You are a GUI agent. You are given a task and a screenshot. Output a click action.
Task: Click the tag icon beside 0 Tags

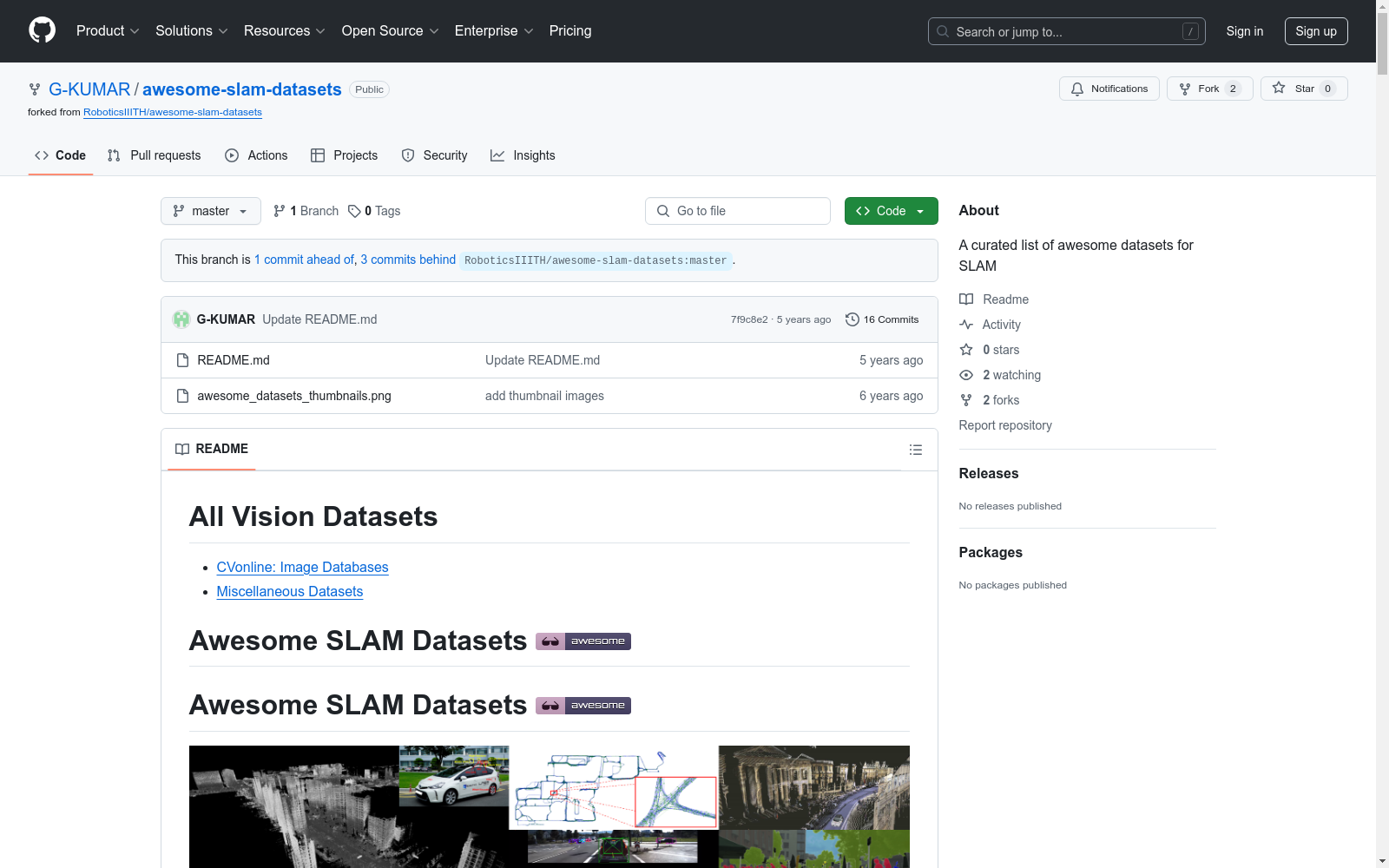pyautogui.click(x=354, y=211)
